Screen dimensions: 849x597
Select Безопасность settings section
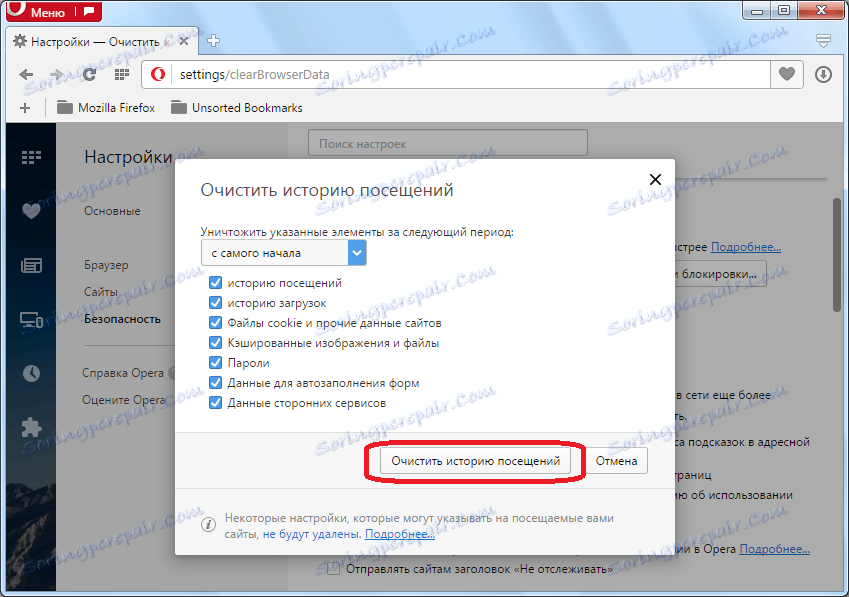pos(122,319)
